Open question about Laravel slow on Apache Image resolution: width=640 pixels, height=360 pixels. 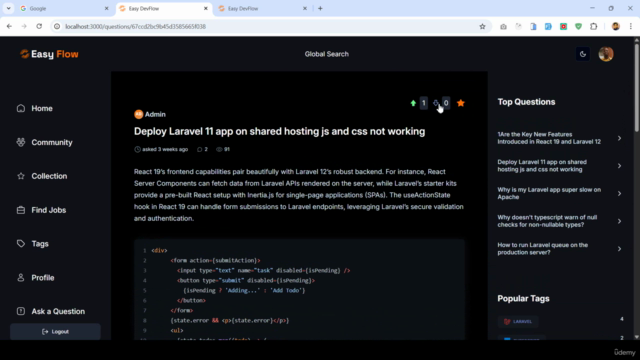tap(549, 193)
